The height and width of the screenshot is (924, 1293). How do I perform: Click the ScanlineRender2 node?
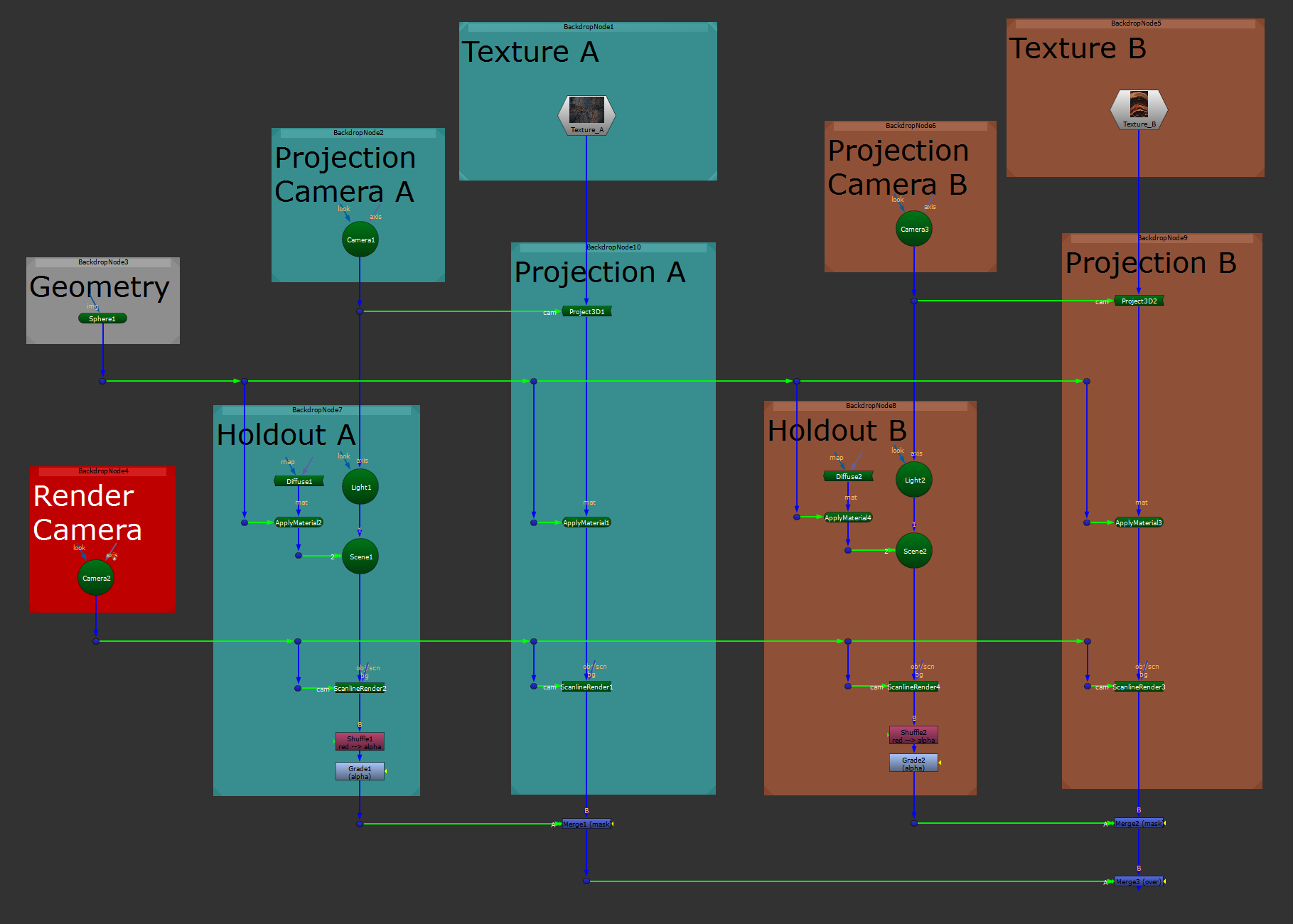360,688
